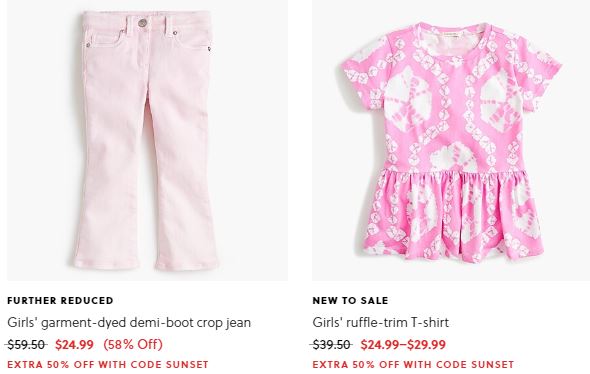Image resolution: width=590 pixels, height=374 pixels.
Task: Open the pink ruffle-trim T-shirt product image
Action: pyautogui.click(x=451, y=140)
